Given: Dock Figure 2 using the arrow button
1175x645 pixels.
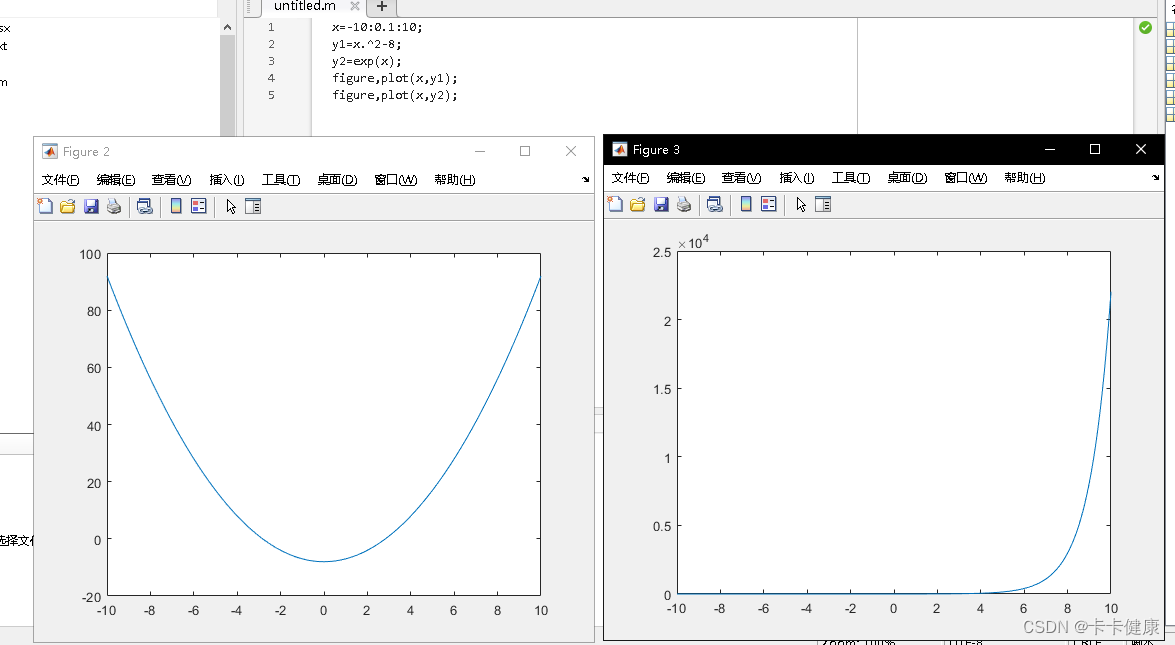Looking at the screenshot, I should 585,180.
